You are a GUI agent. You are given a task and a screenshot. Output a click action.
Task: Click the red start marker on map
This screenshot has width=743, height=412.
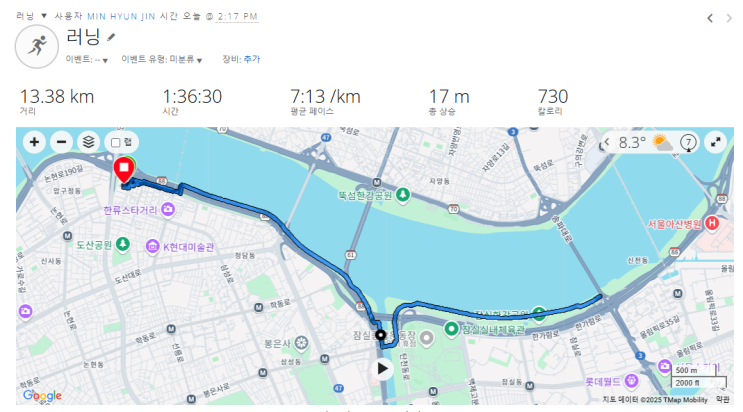125,170
